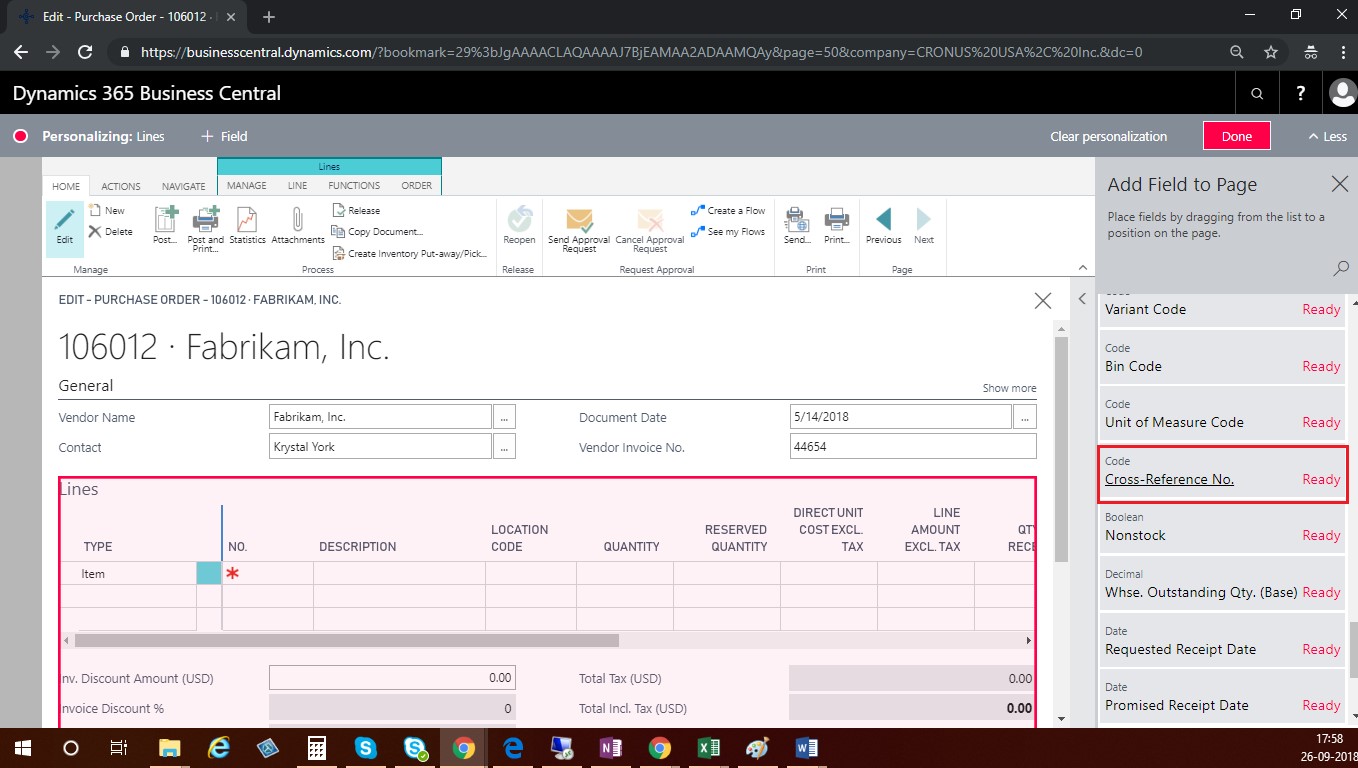Select the Requested Receipt Date field

click(1223, 642)
